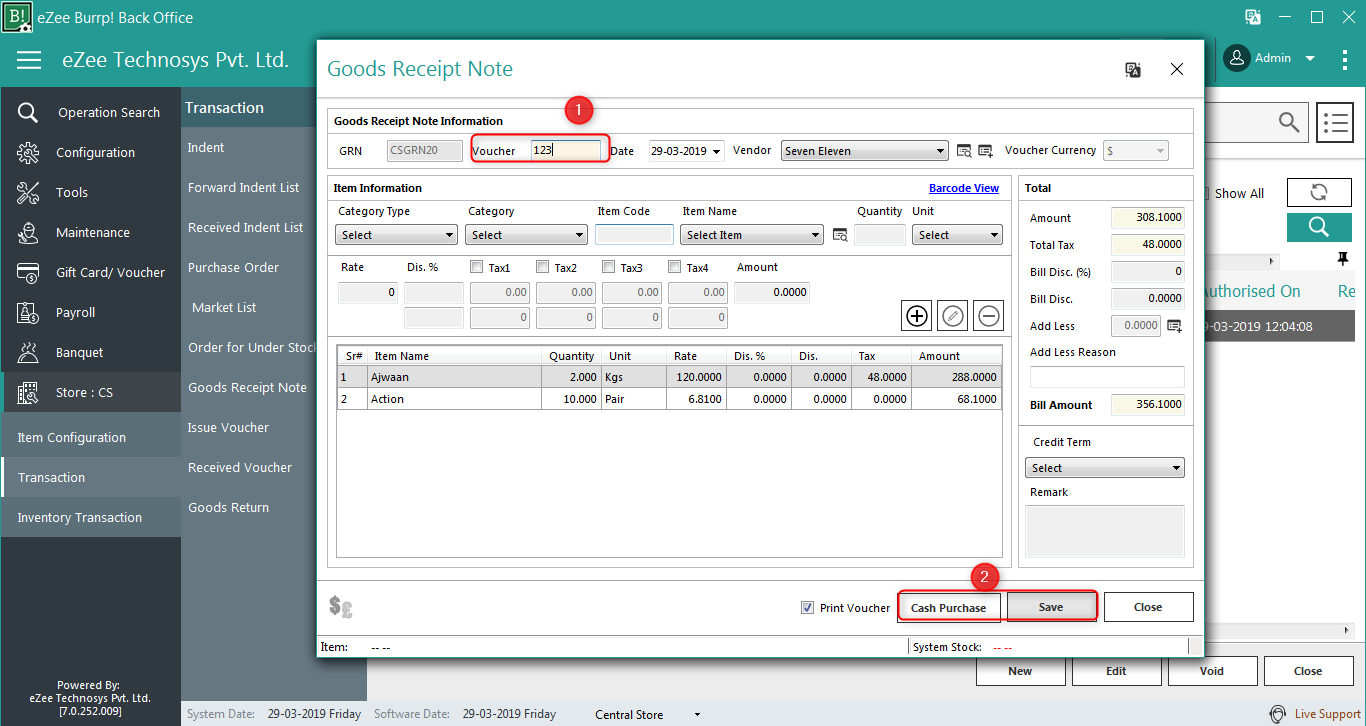Image resolution: width=1366 pixels, height=726 pixels.
Task: Open the vertical three-dot menu
Action: 1345,59
